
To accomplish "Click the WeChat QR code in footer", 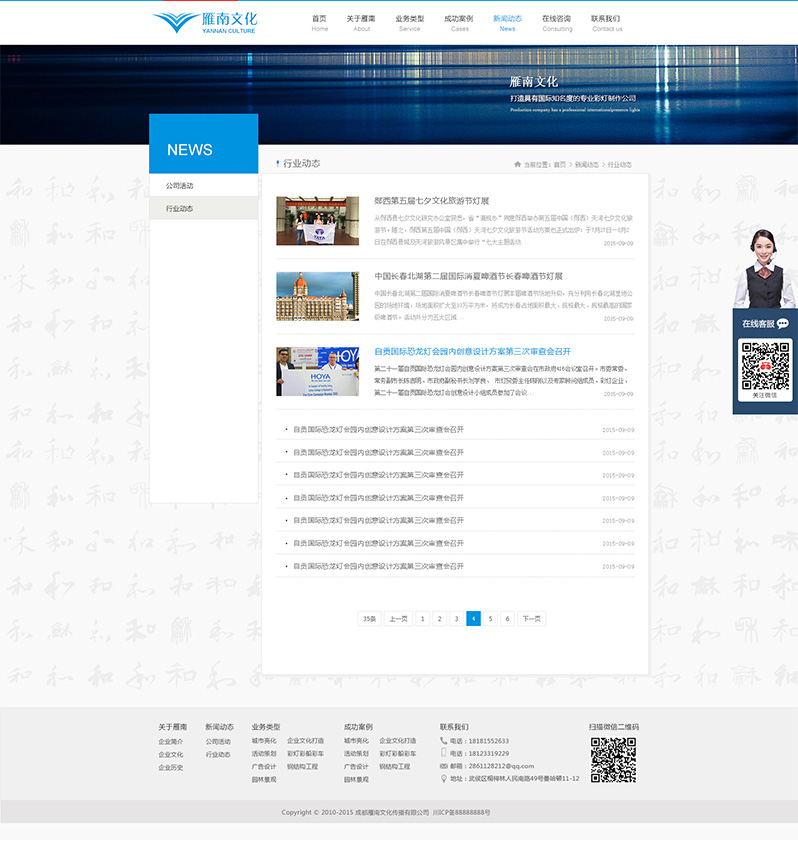I will (613, 760).
